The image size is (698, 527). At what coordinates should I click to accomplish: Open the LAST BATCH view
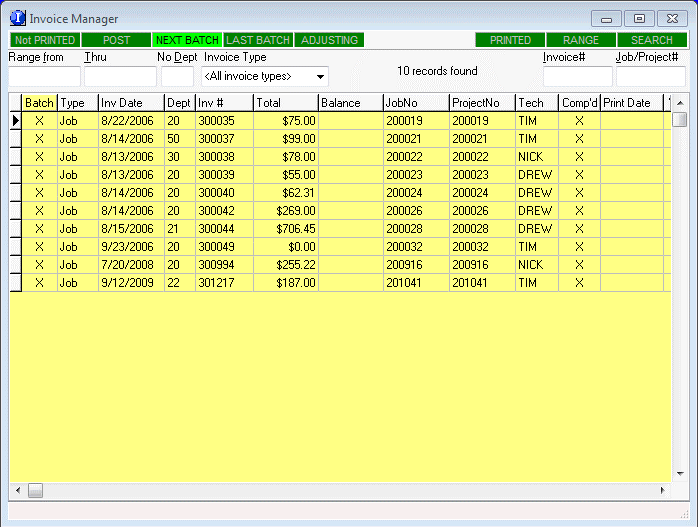pos(258,40)
